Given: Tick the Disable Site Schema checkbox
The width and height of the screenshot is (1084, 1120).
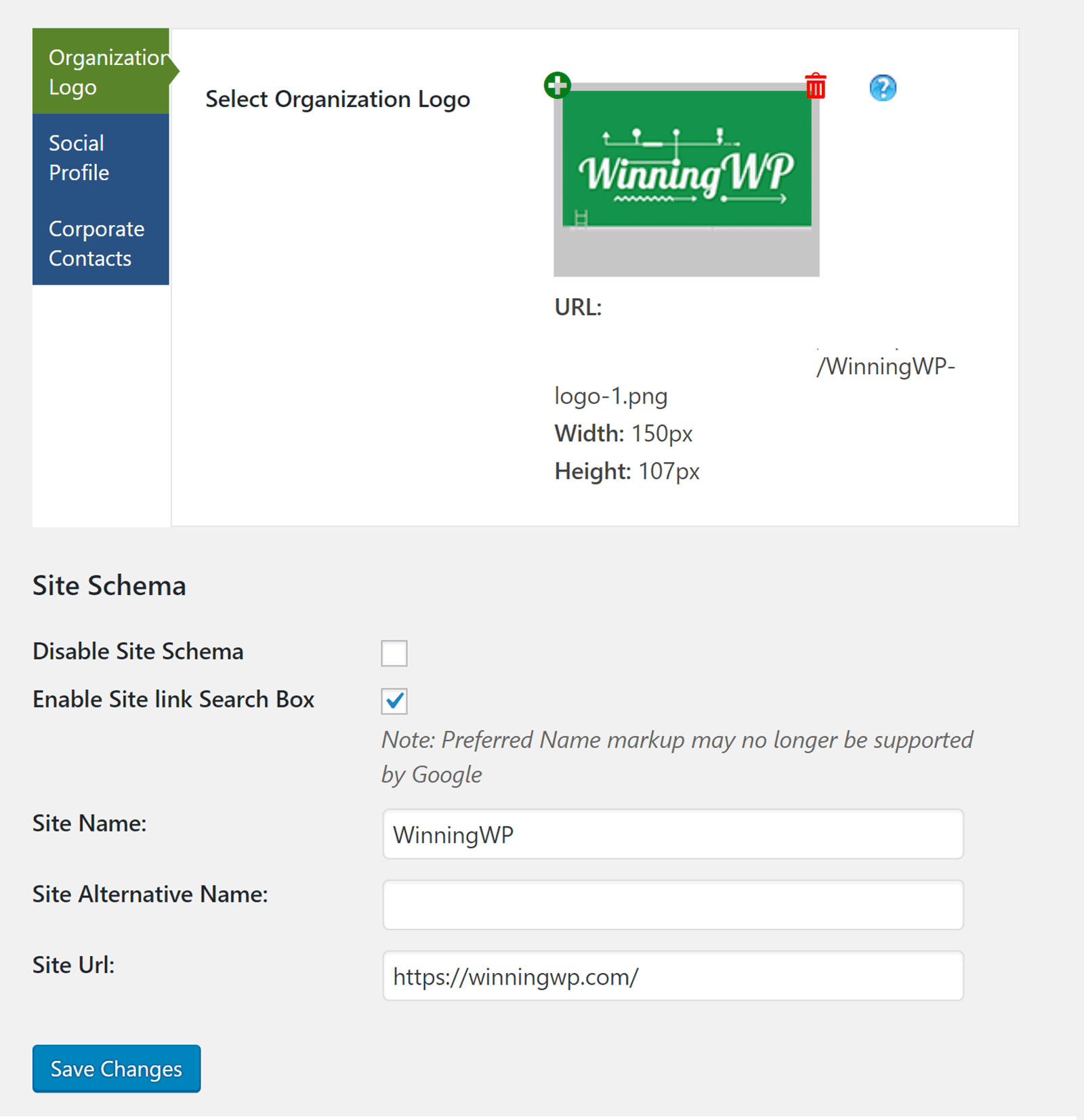Looking at the screenshot, I should (394, 653).
